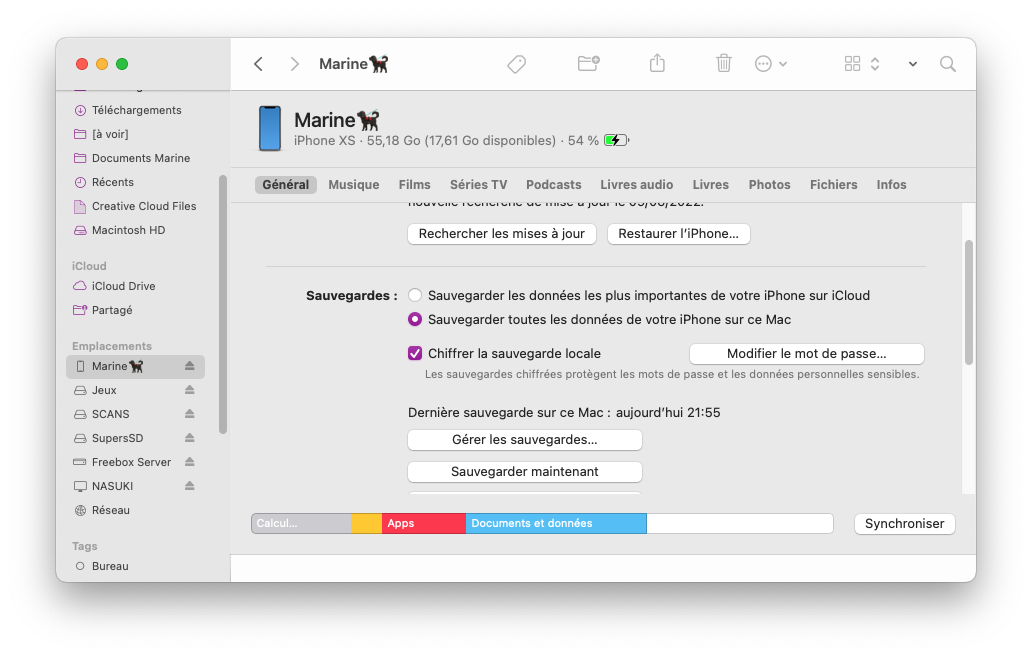Select 'Sauvegarder toutes les données' on this Mac
Screen dimensions: 1032x656
coord(415,319)
